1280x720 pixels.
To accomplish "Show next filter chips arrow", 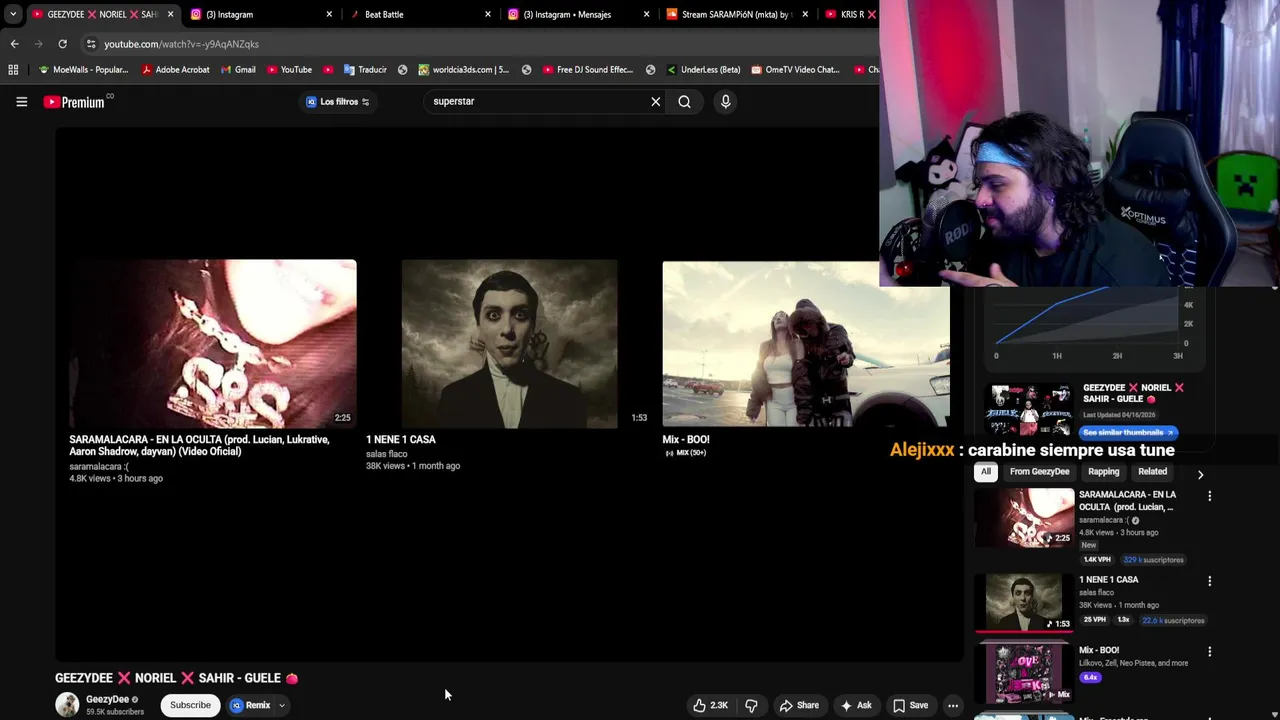I will [1200, 474].
